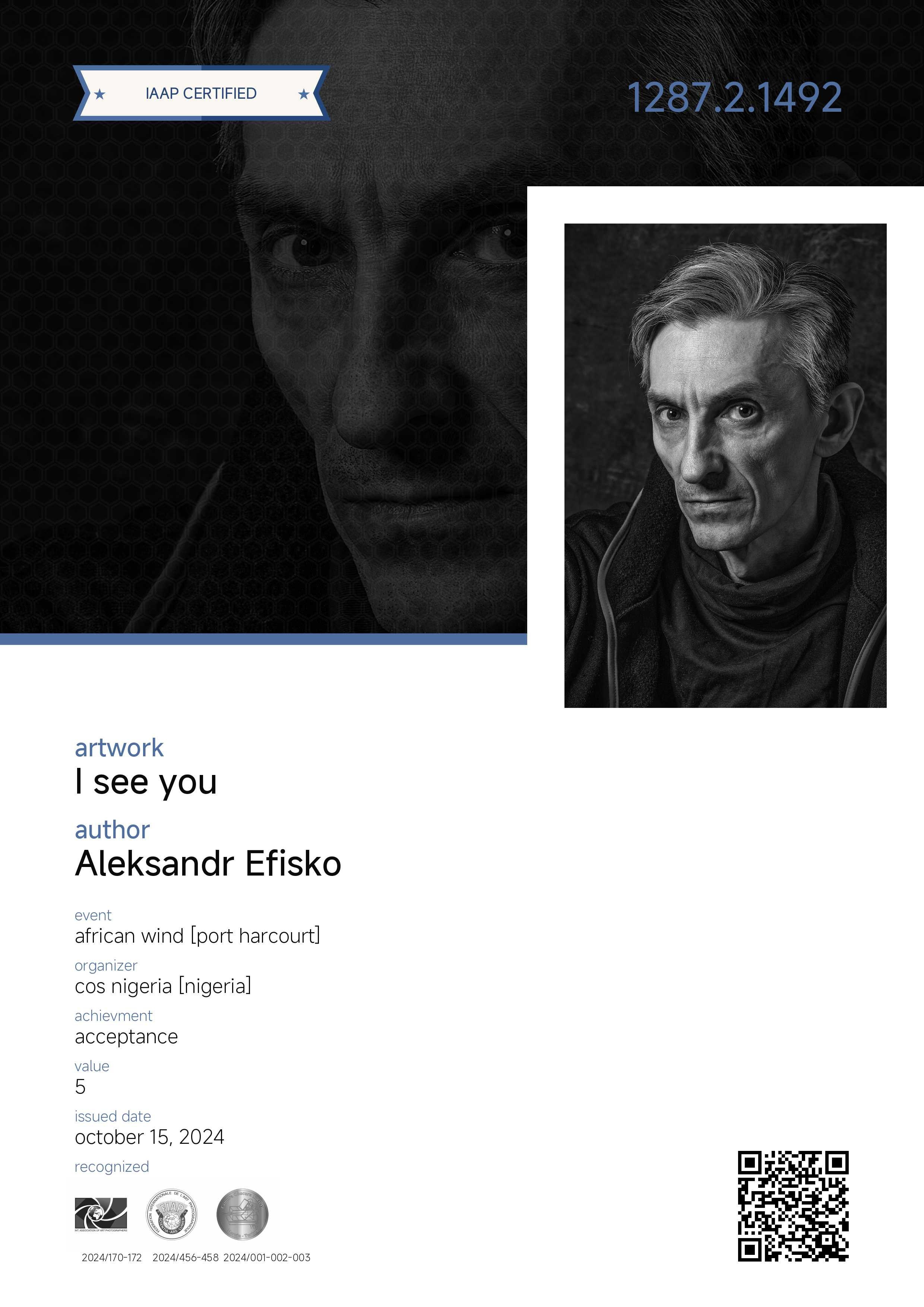Image resolution: width=924 pixels, height=1307 pixels.
Task: Click the blue horizontal bar under the image
Action: point(263,639)
